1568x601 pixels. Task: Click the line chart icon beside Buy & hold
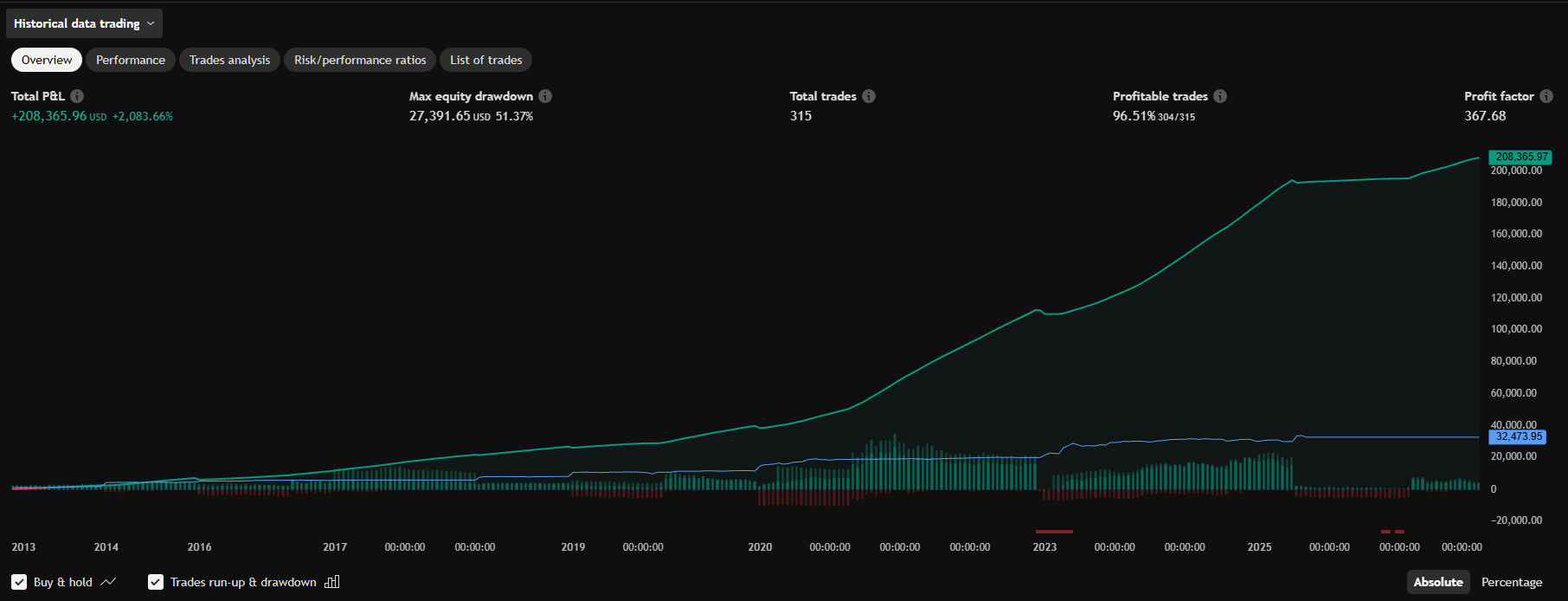[x=108, y=582]
